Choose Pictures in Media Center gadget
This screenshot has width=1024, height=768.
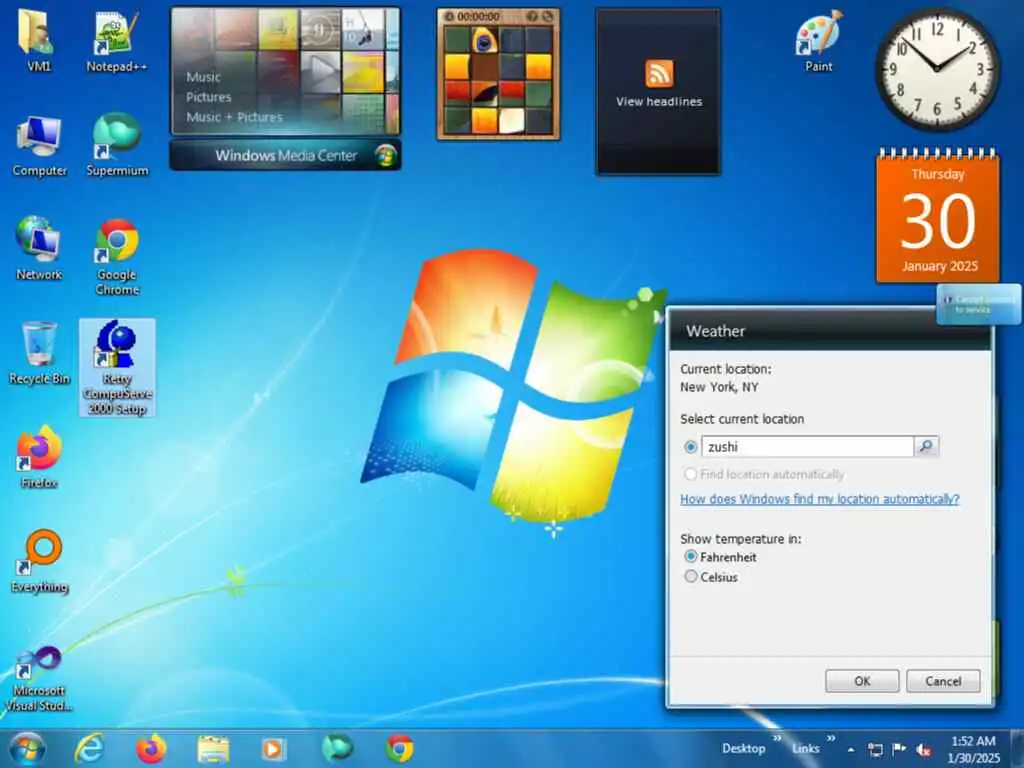(x=208, y=97)
